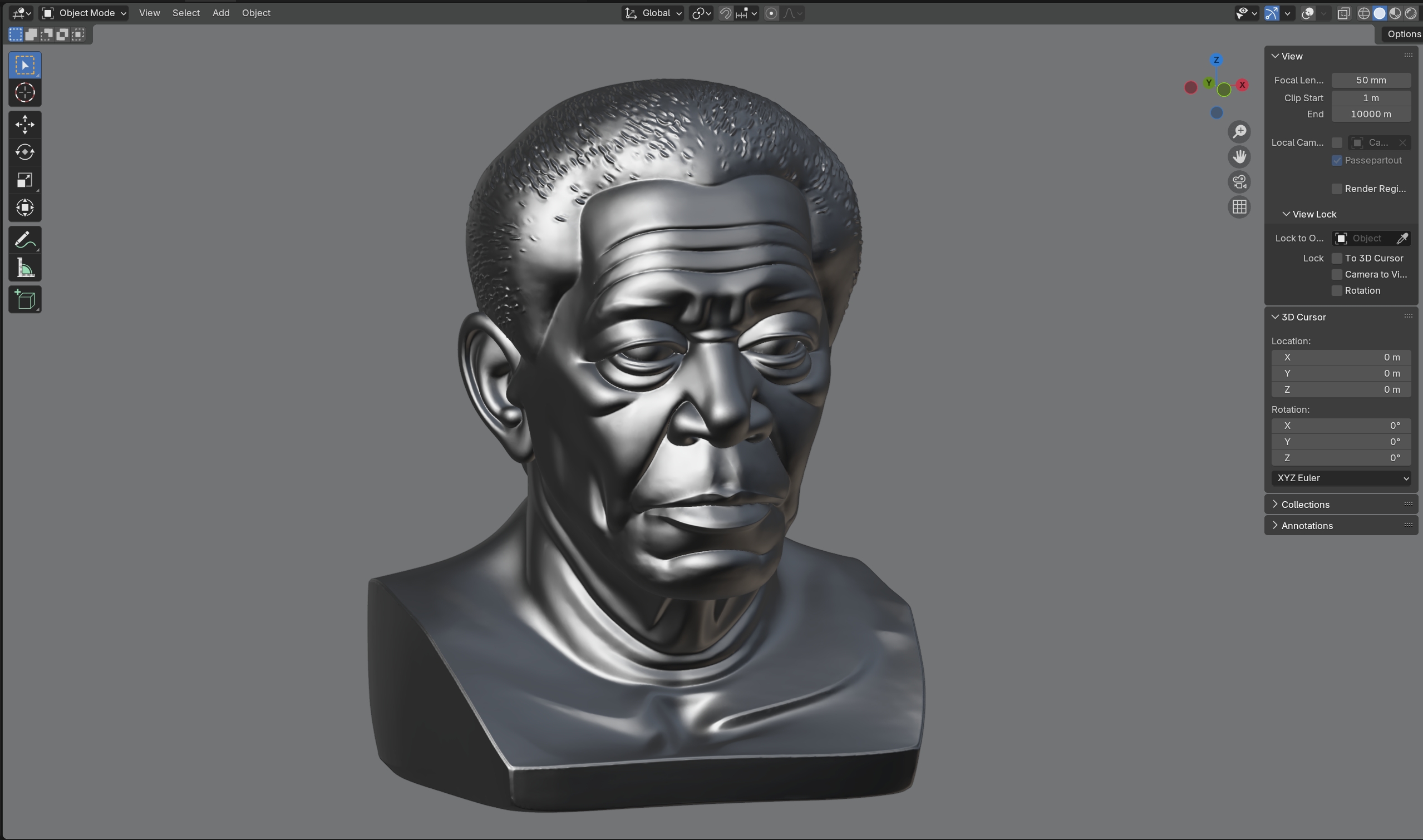Switch orthographic/perspective with the grid icon
This screenshot has width=1423, height=840.
[x=1239, y=207]
